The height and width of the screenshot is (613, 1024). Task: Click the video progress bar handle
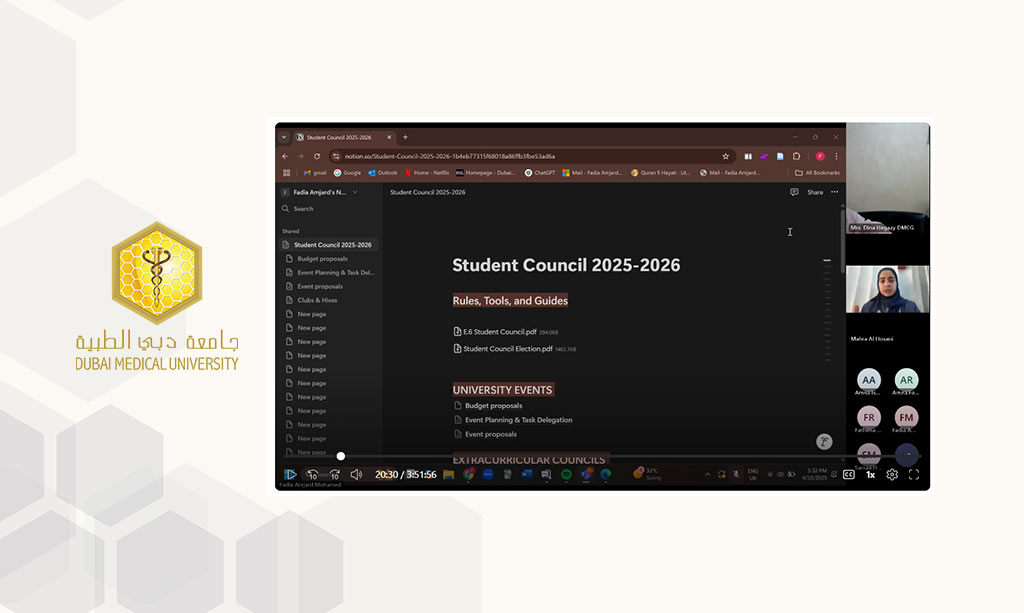coord(341,456)
